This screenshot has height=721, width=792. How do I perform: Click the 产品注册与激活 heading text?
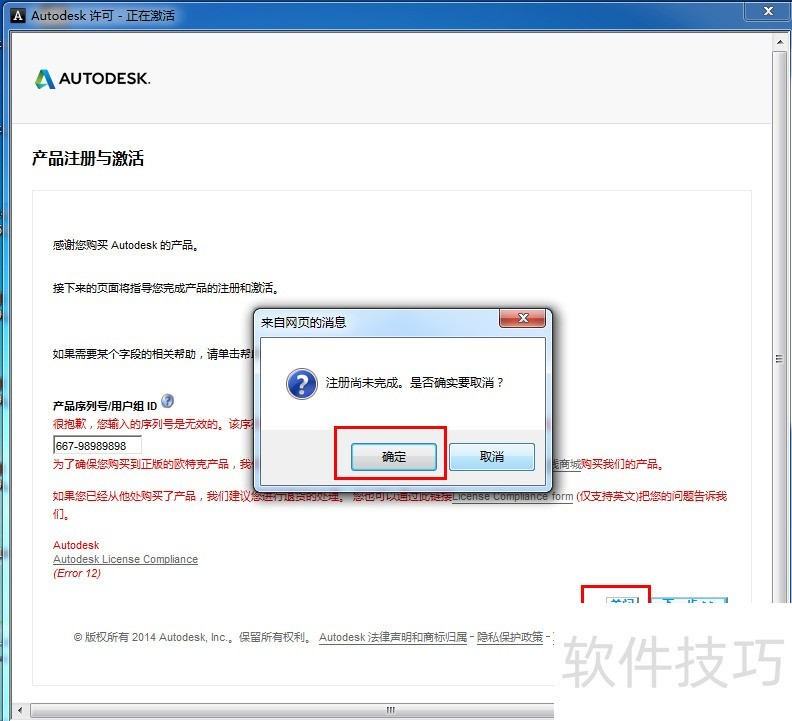(88, 158)
